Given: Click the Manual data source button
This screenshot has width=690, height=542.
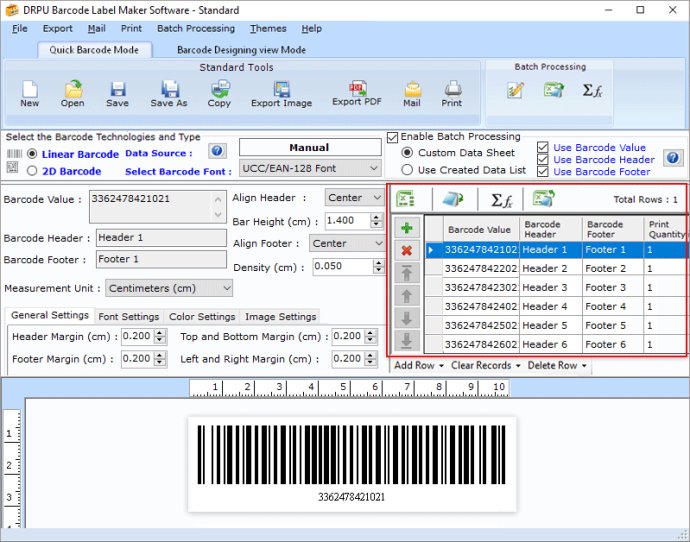Looking at the screenshot, I should click(310, 147).
